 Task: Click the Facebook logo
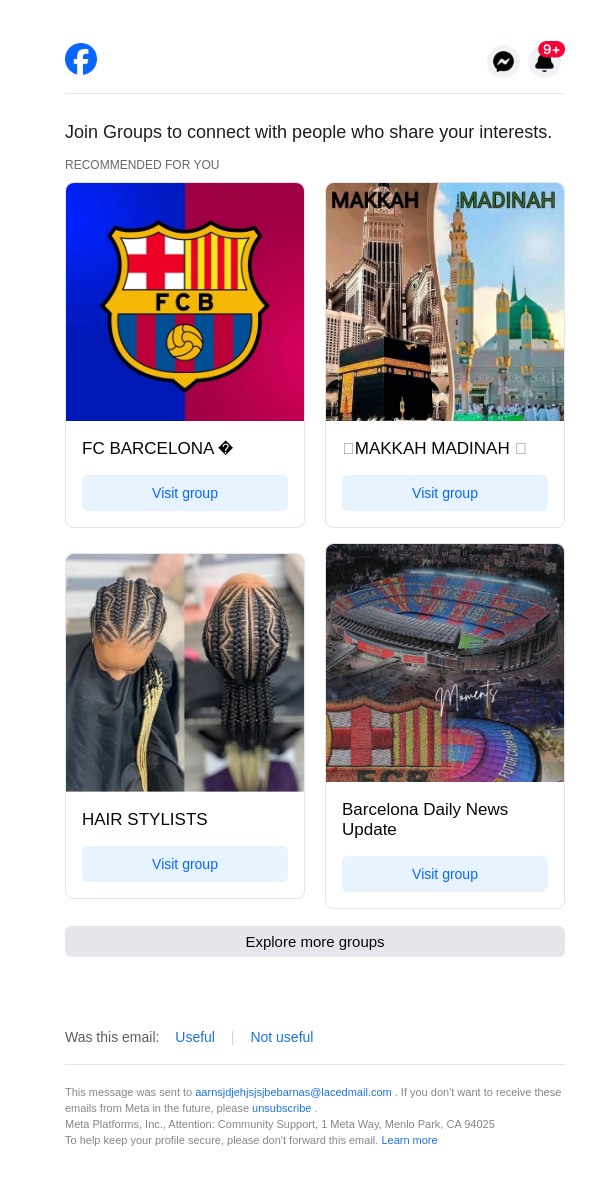pyautogui.click(x=81, y=59)
